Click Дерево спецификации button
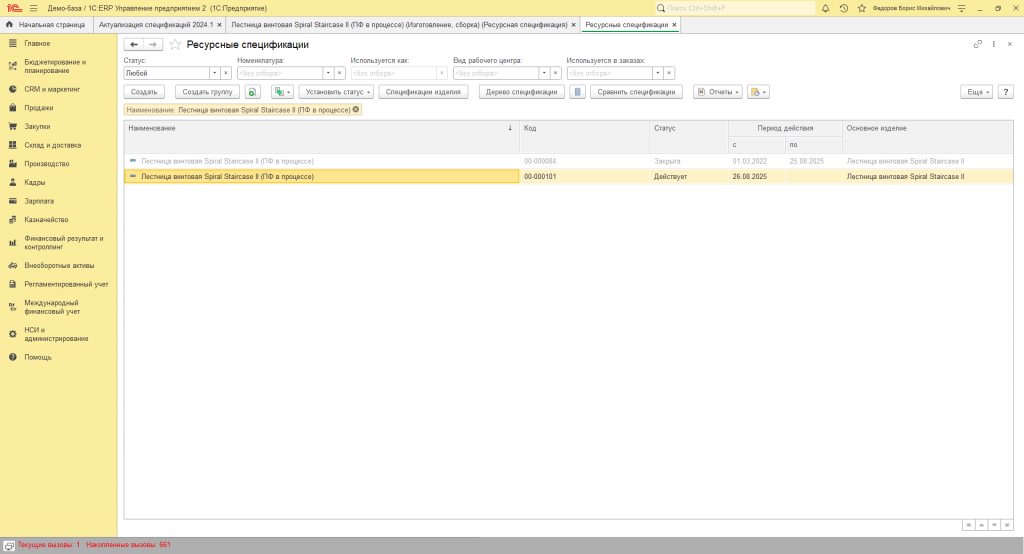Screen dimensions: 1024x554 click(x=521, y=92)
